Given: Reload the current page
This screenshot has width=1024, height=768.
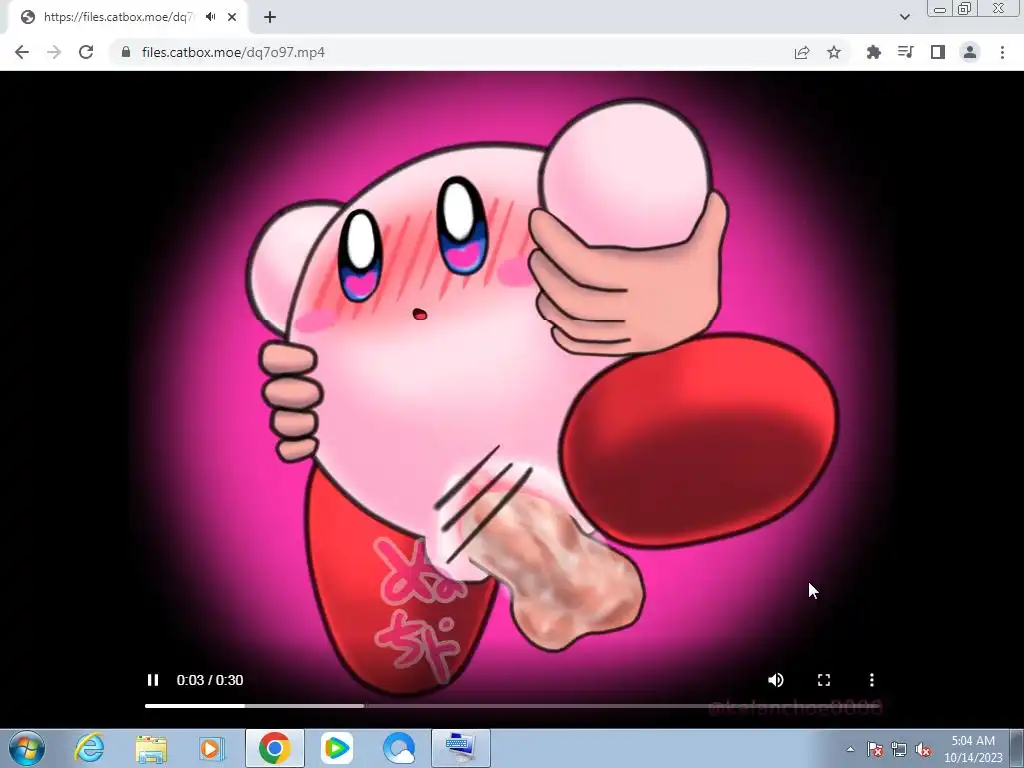Looking at the screenshot, I should (86, 52).
